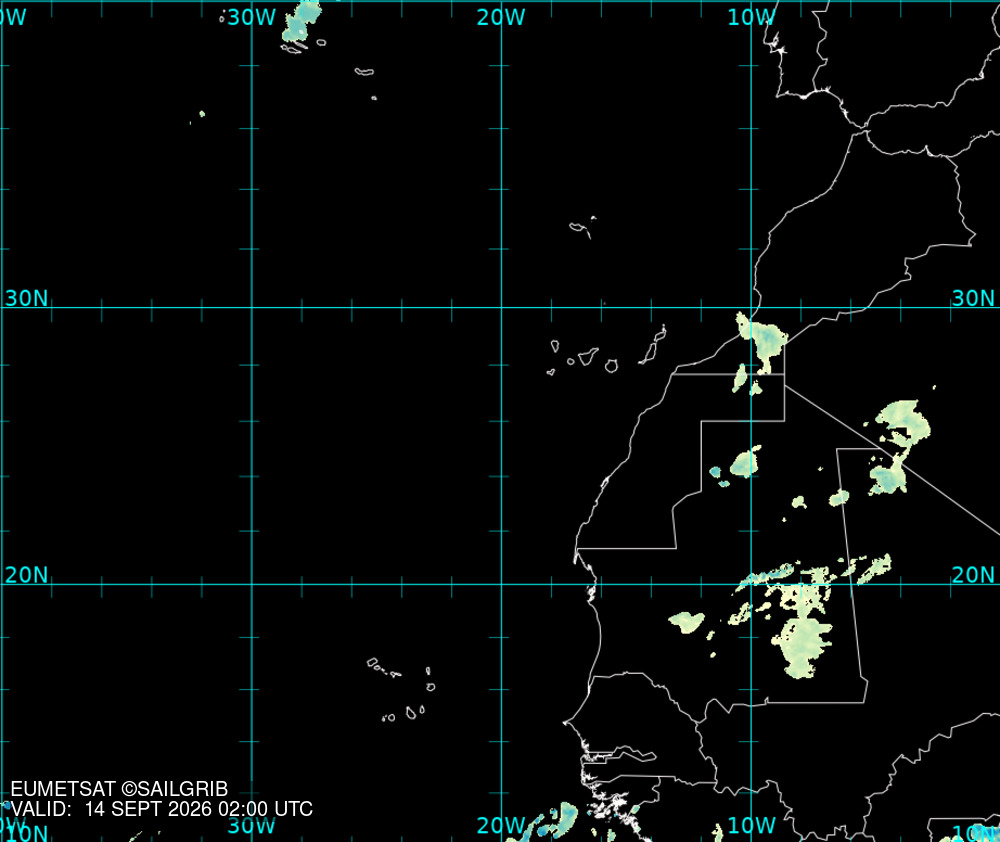Viewport: 1000px width, 842px height.
Task: Click the 30N and 20W gridline intersection
Action: pyautogui.click(x=501, y=307)
